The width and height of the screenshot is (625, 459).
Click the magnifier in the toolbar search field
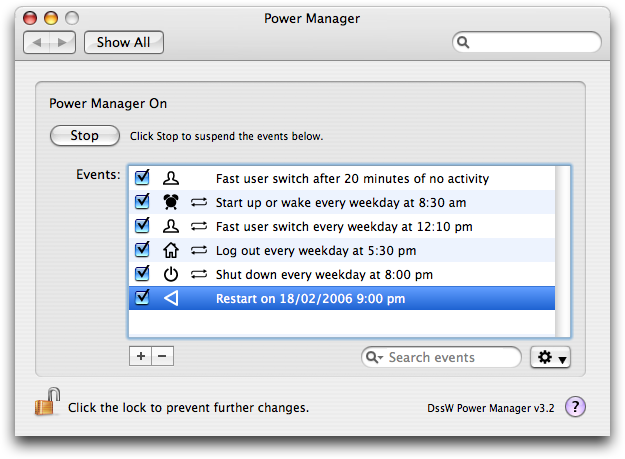pos(463,43)
